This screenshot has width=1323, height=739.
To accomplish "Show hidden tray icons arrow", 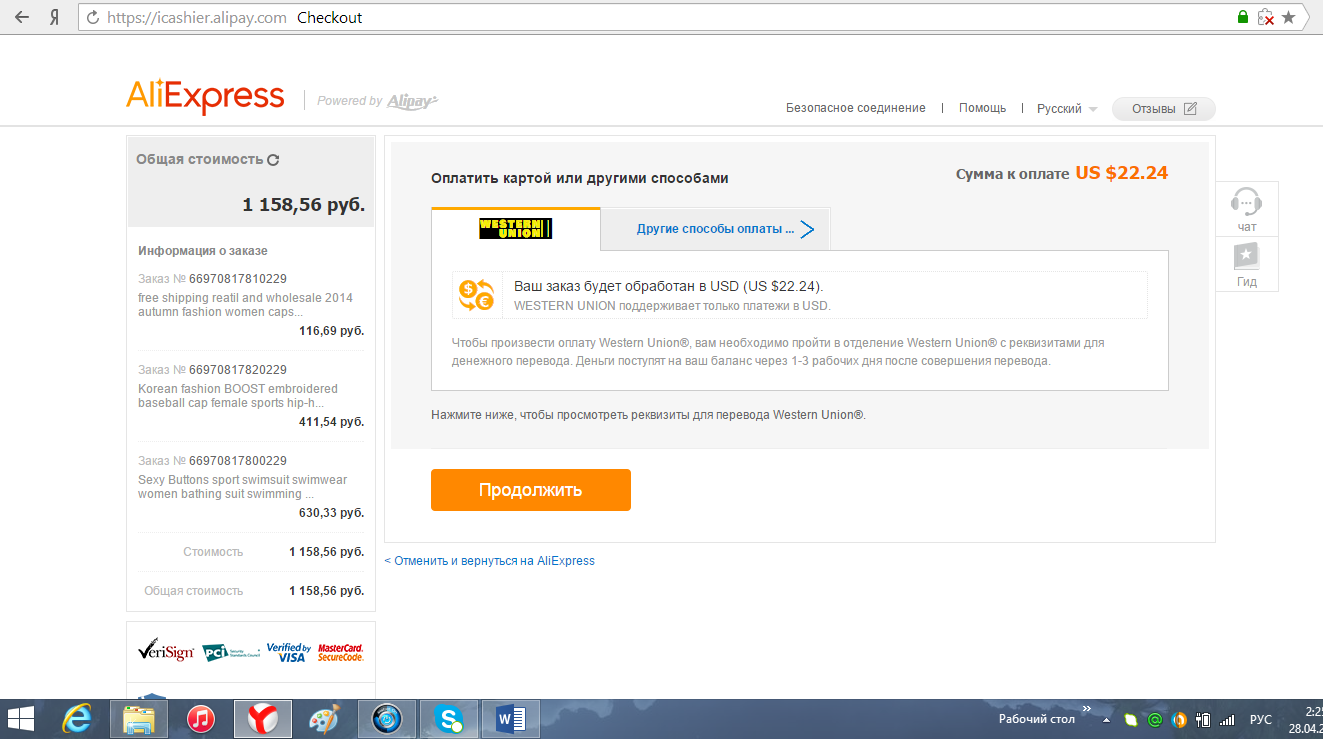I will (1106, 720).
